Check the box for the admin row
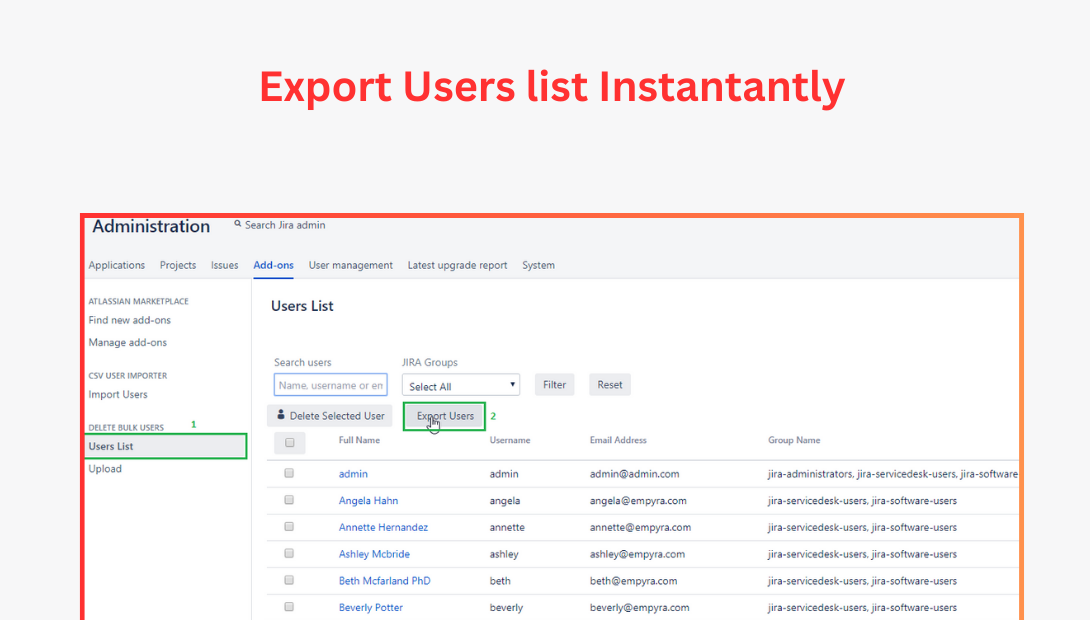 (289, 473)
